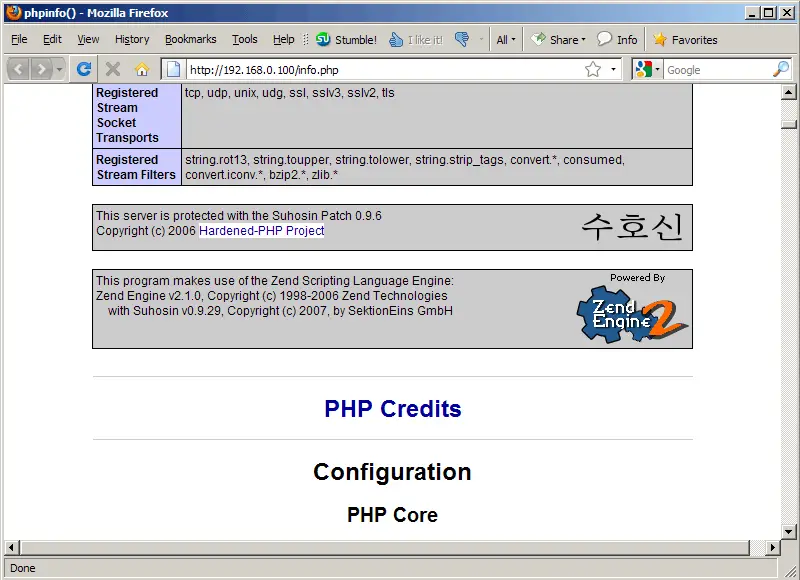
Task: Click the string.rot13 stream filters value
Action: (405, 167)
